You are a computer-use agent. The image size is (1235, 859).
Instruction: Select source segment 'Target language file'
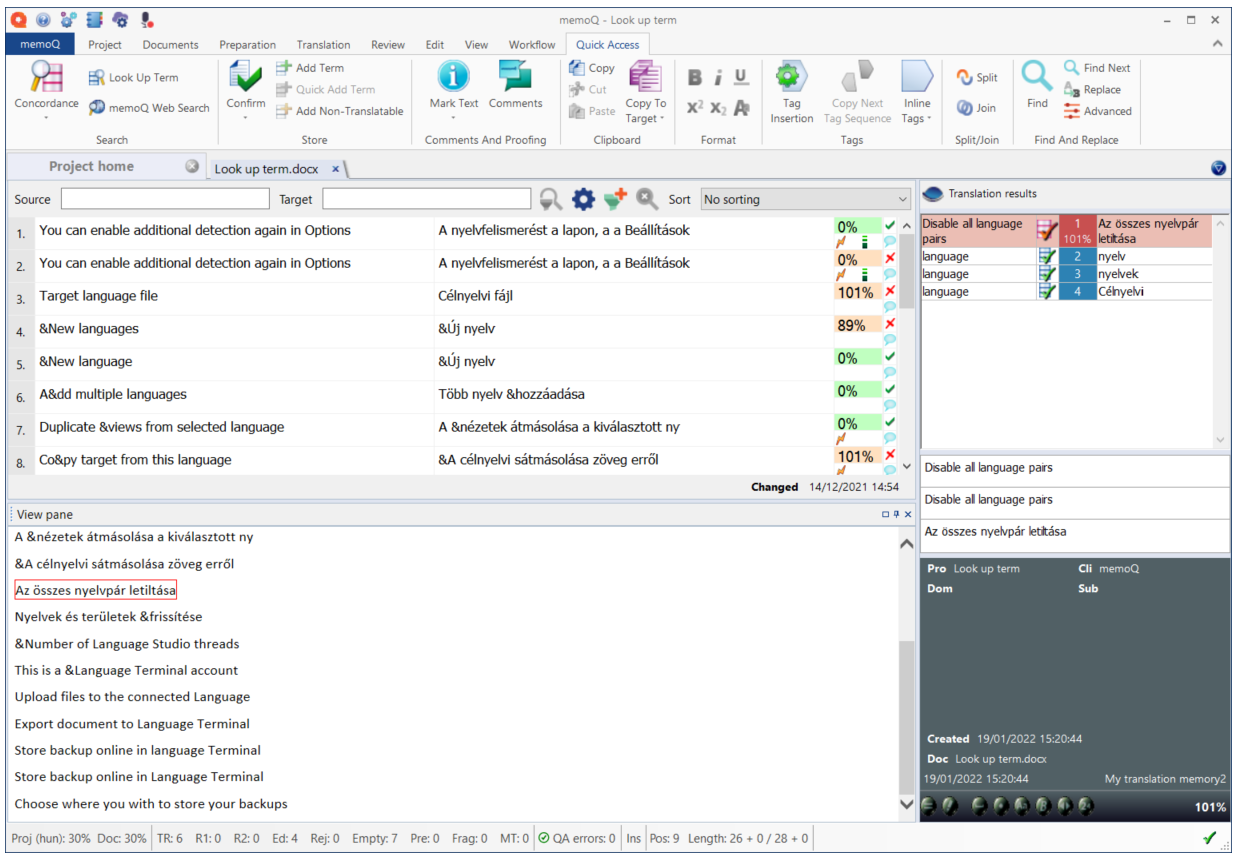(x=99, y=296)
